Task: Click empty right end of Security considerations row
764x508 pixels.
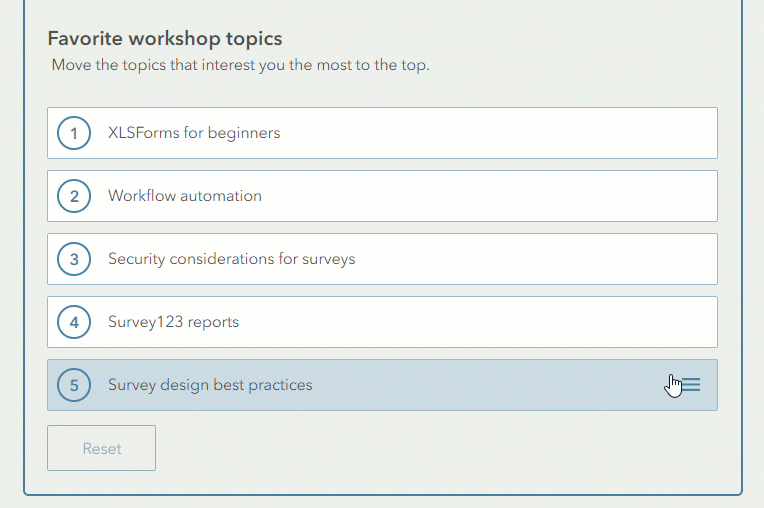Action: point(650,259)
